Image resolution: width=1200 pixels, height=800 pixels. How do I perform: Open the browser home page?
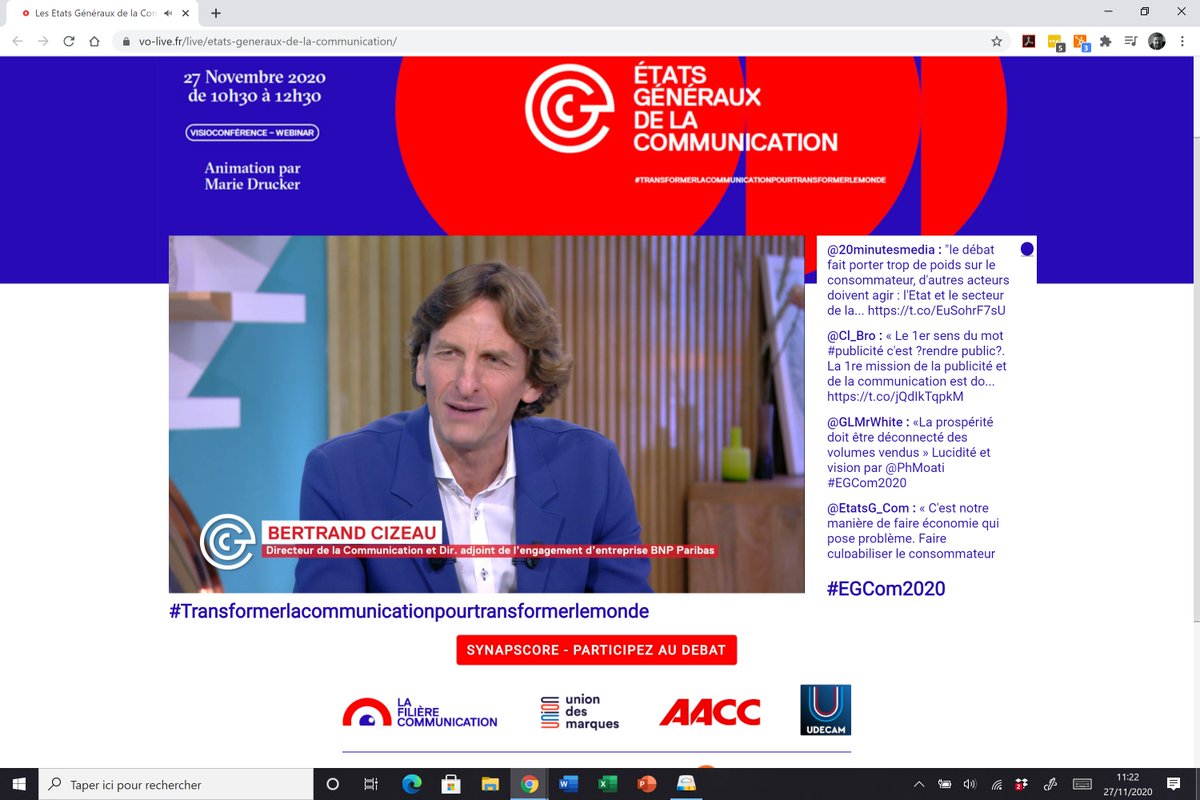pos(94,41)
